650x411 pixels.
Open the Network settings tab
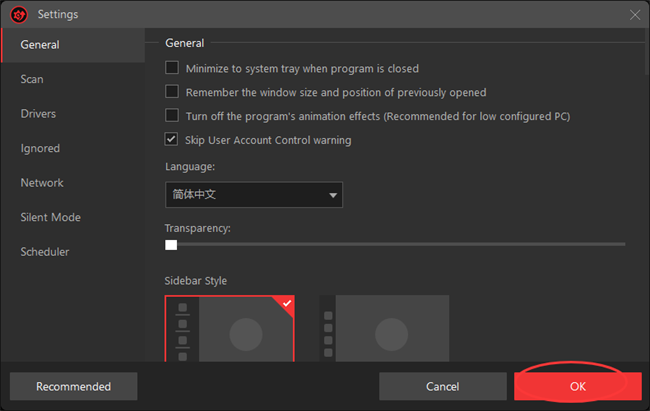[x=42, y=183]
